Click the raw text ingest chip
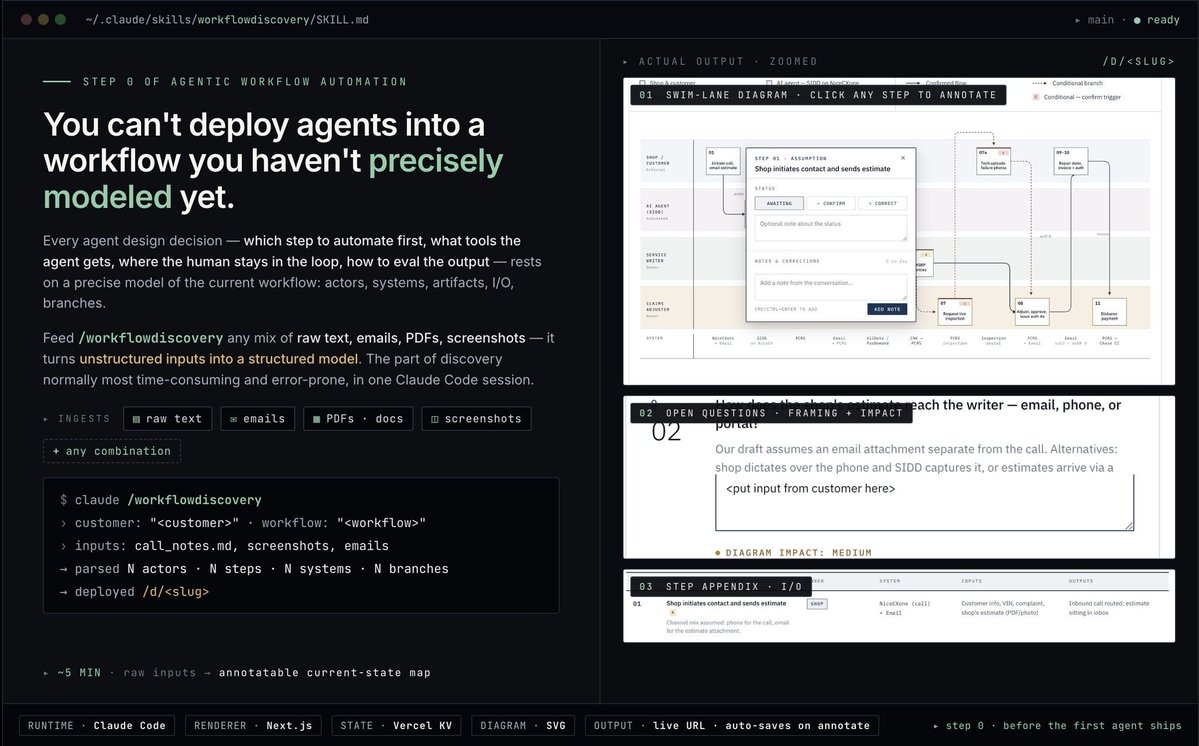1199x746 pixels. click(167, 419)
